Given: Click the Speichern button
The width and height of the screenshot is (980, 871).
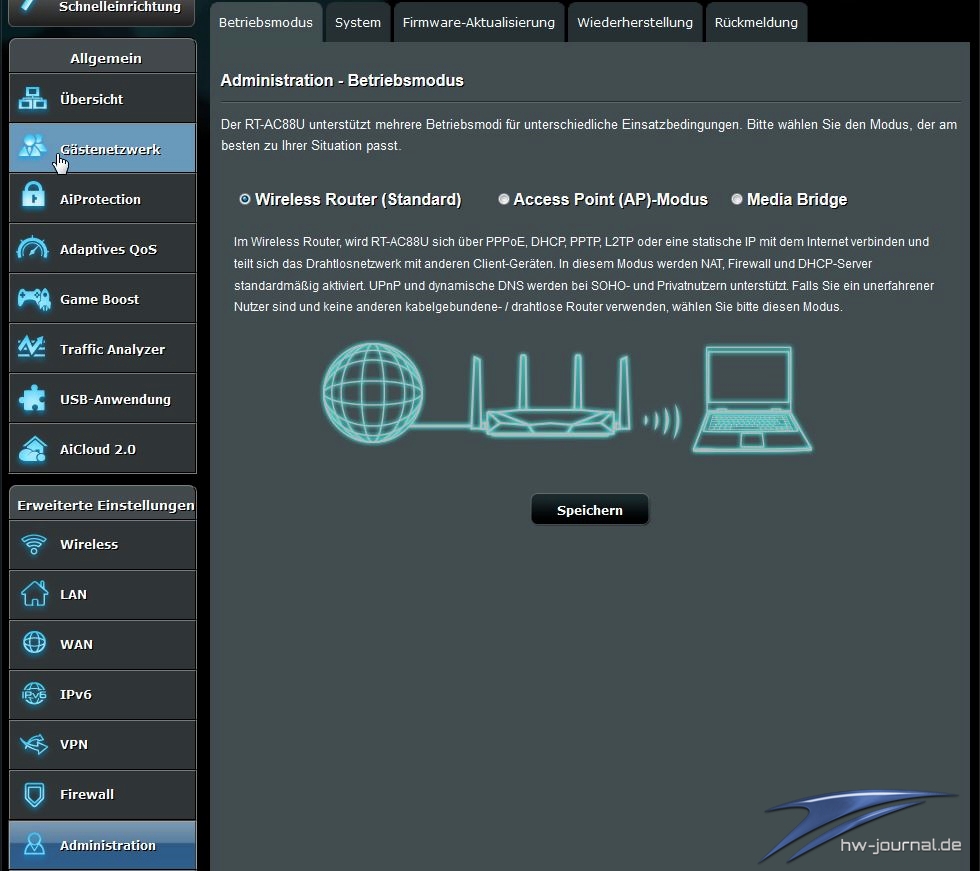Looking at the screenshot, I should click(589, 510).
